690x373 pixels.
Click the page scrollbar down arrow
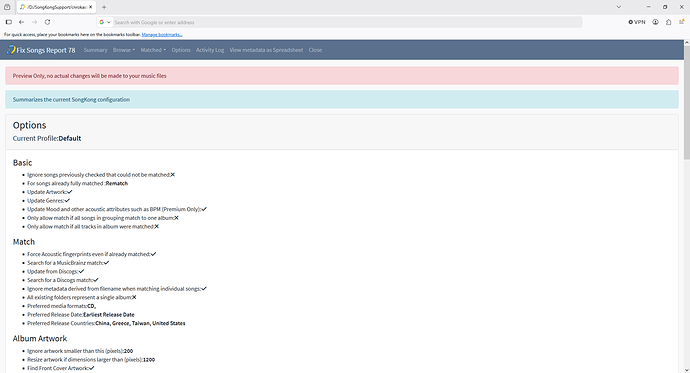686,369
